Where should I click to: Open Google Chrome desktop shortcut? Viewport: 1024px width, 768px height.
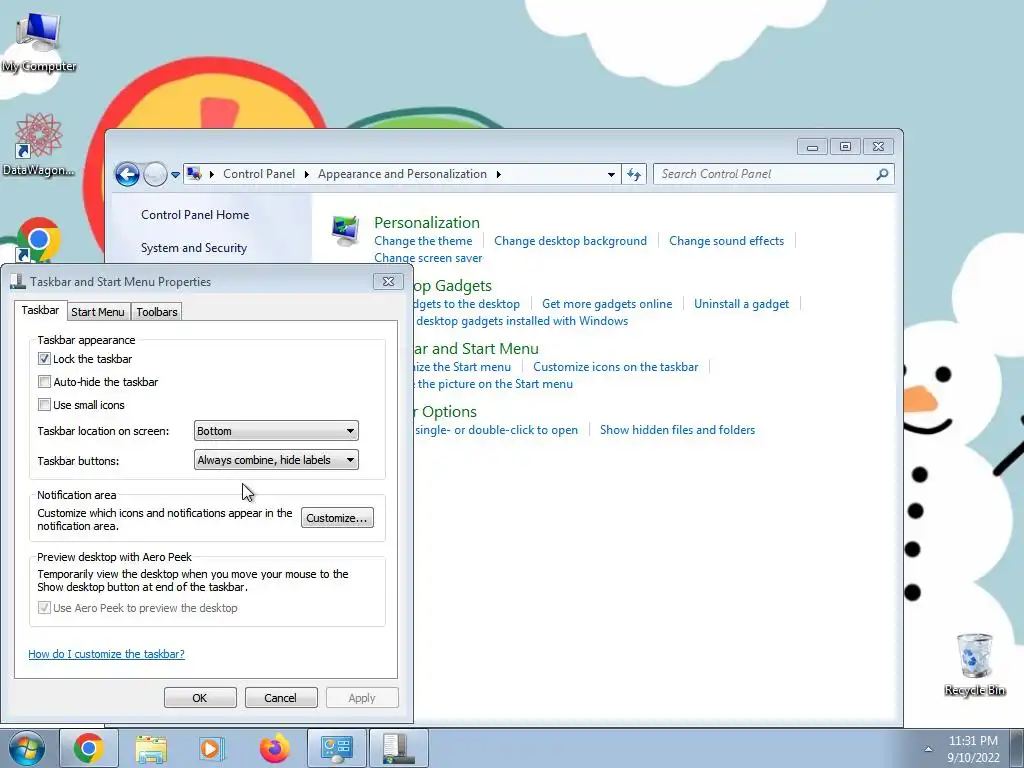point(38,240)
